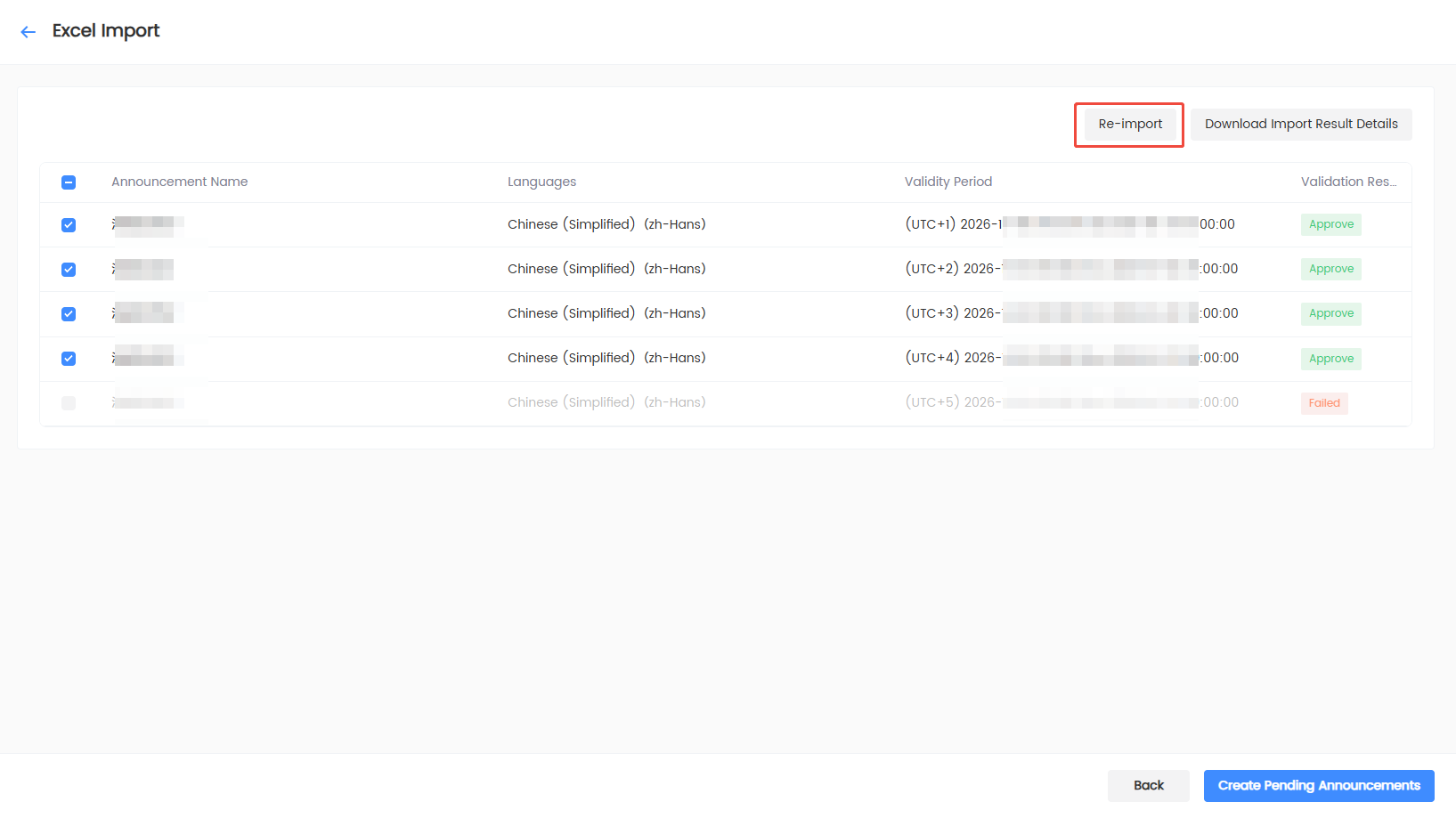1456x818 pixels.
Task: Click the language cell in UTC+1 row
Action: pyautogui.click(x=606, y=224)
